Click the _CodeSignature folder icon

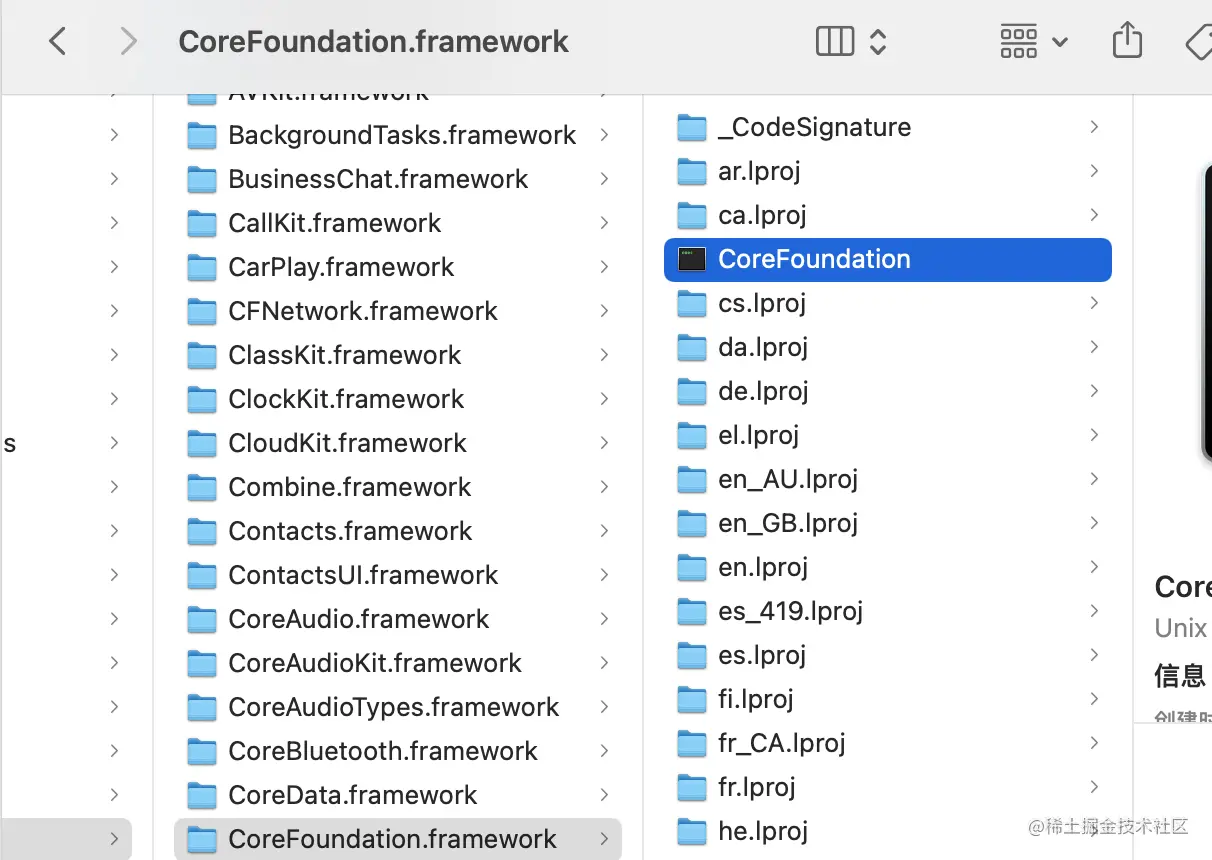(692, 128)
